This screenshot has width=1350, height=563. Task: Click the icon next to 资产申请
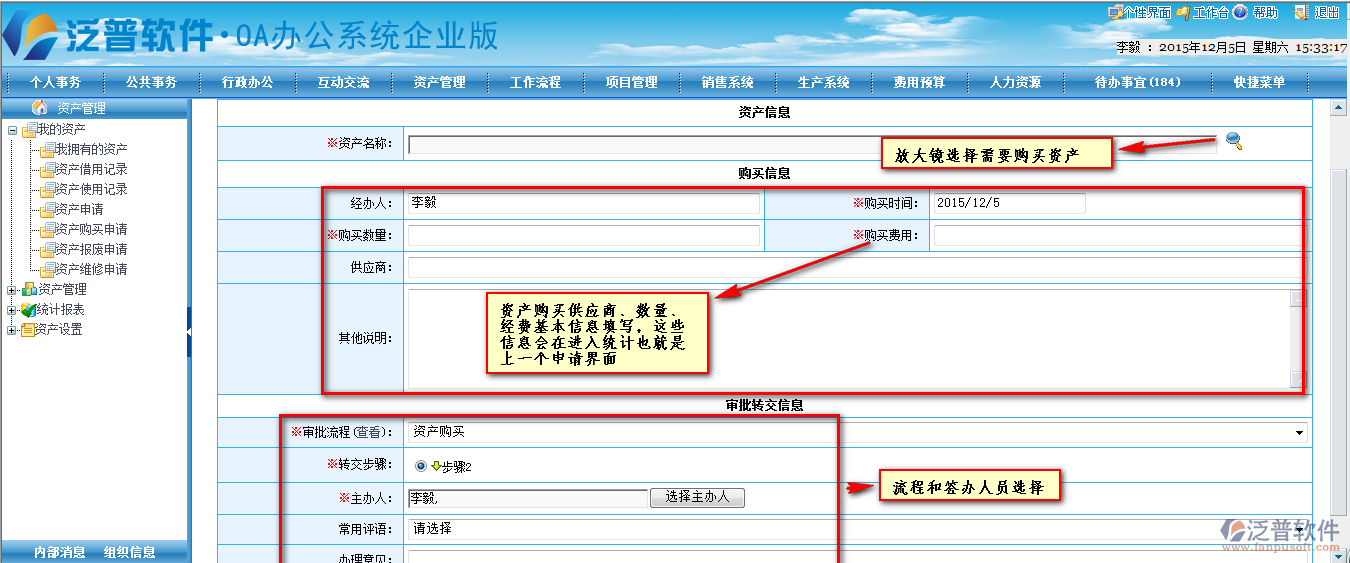click(47, 209)
